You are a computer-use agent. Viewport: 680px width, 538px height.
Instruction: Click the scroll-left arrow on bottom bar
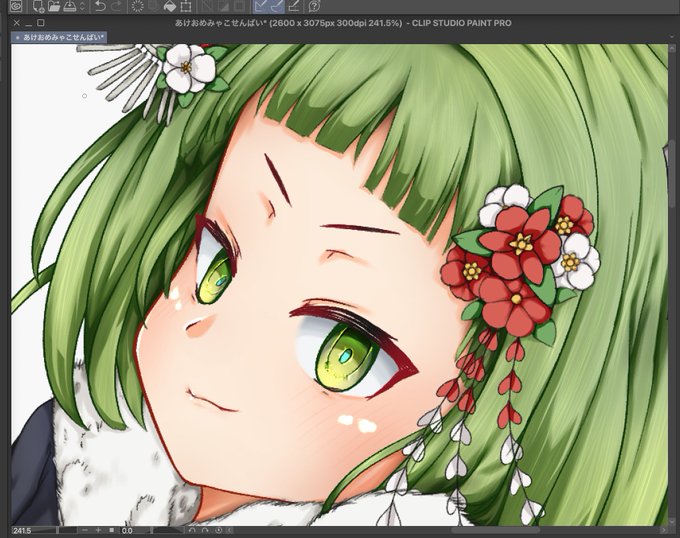tap(230, 531)
